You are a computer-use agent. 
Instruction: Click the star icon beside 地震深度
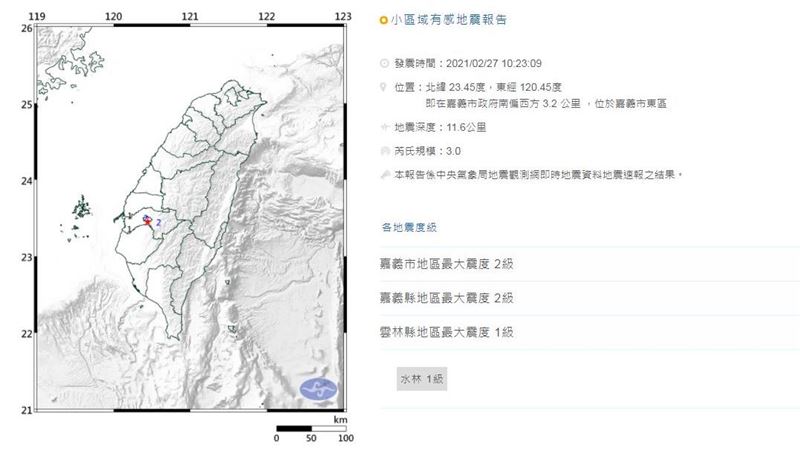(385, 128)
